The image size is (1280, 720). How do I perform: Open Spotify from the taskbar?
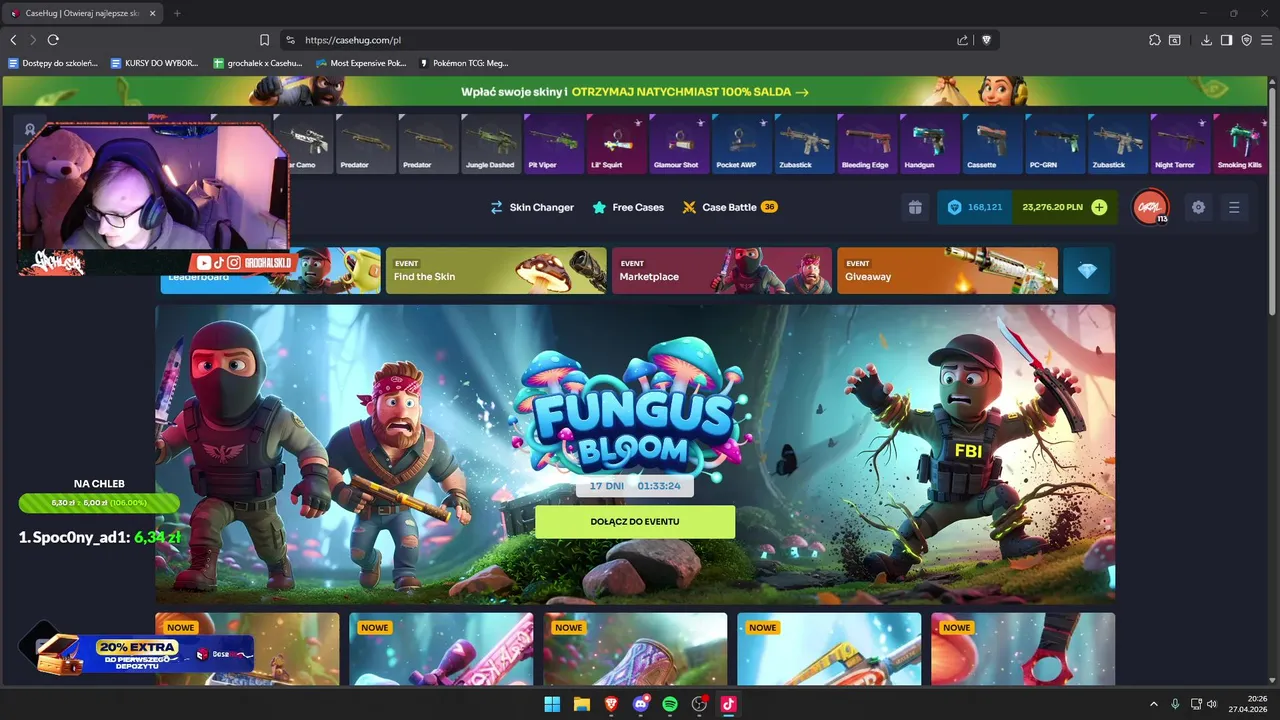[x=670, y=704]
